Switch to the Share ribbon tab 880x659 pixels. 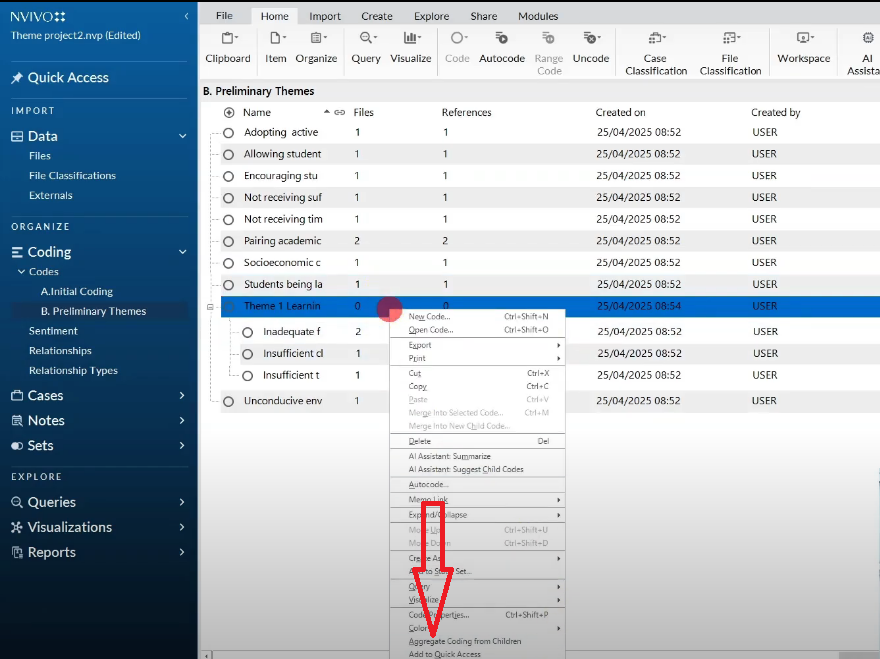(483, 16)
